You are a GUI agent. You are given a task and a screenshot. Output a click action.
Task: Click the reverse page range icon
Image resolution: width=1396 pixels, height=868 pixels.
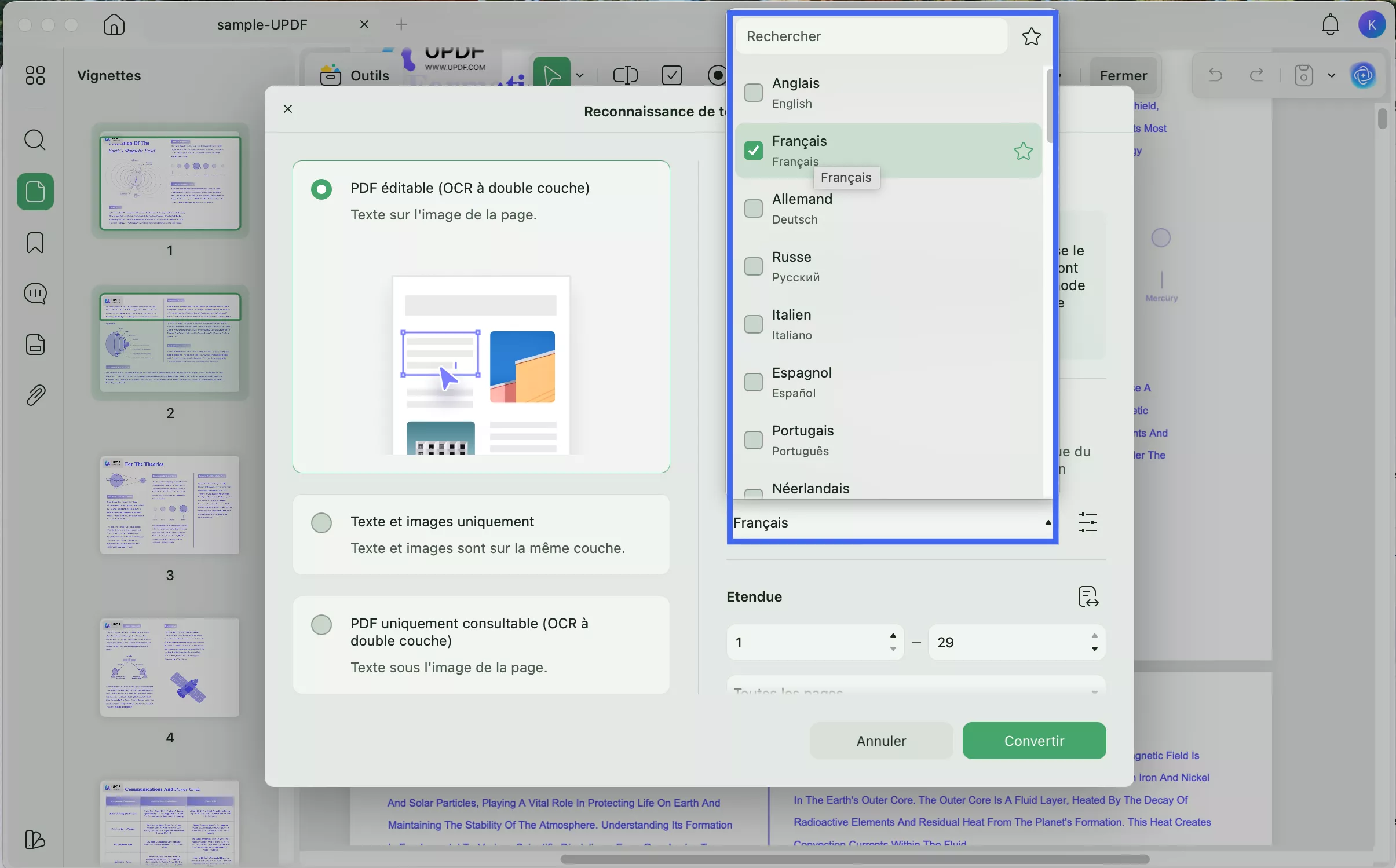tap(1088, 597)
